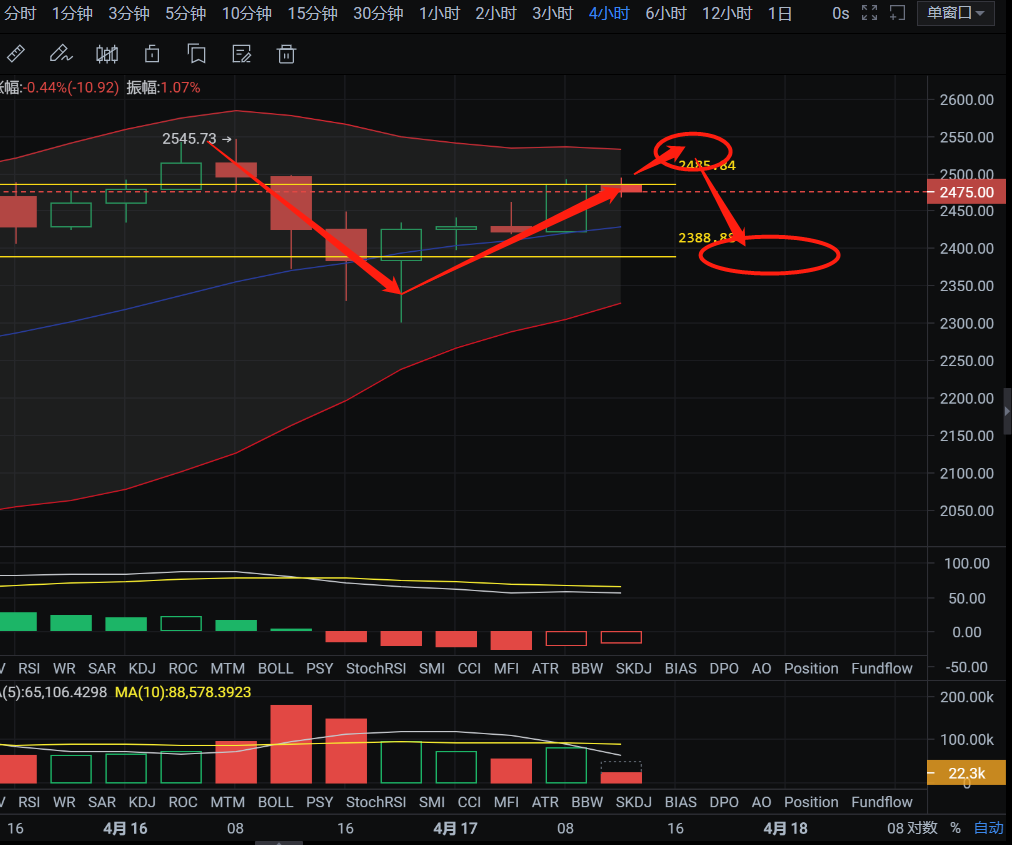This screenshot has width=1012, height=845.
Task: Select PSY in the row above the volume panel
Action: pyautogui.click(x=319, y=668)
